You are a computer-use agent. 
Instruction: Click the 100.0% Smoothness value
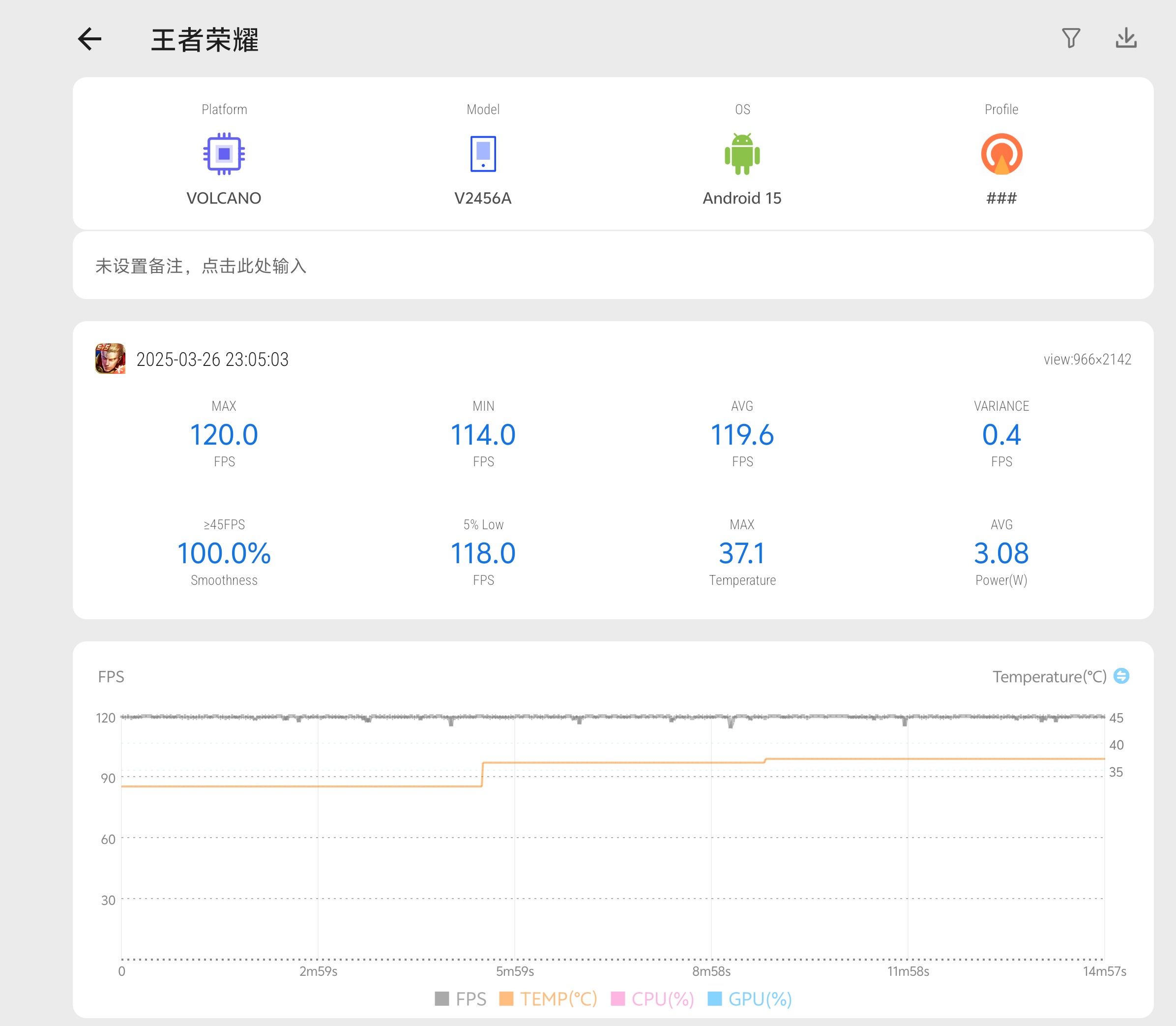click(224, 553)
